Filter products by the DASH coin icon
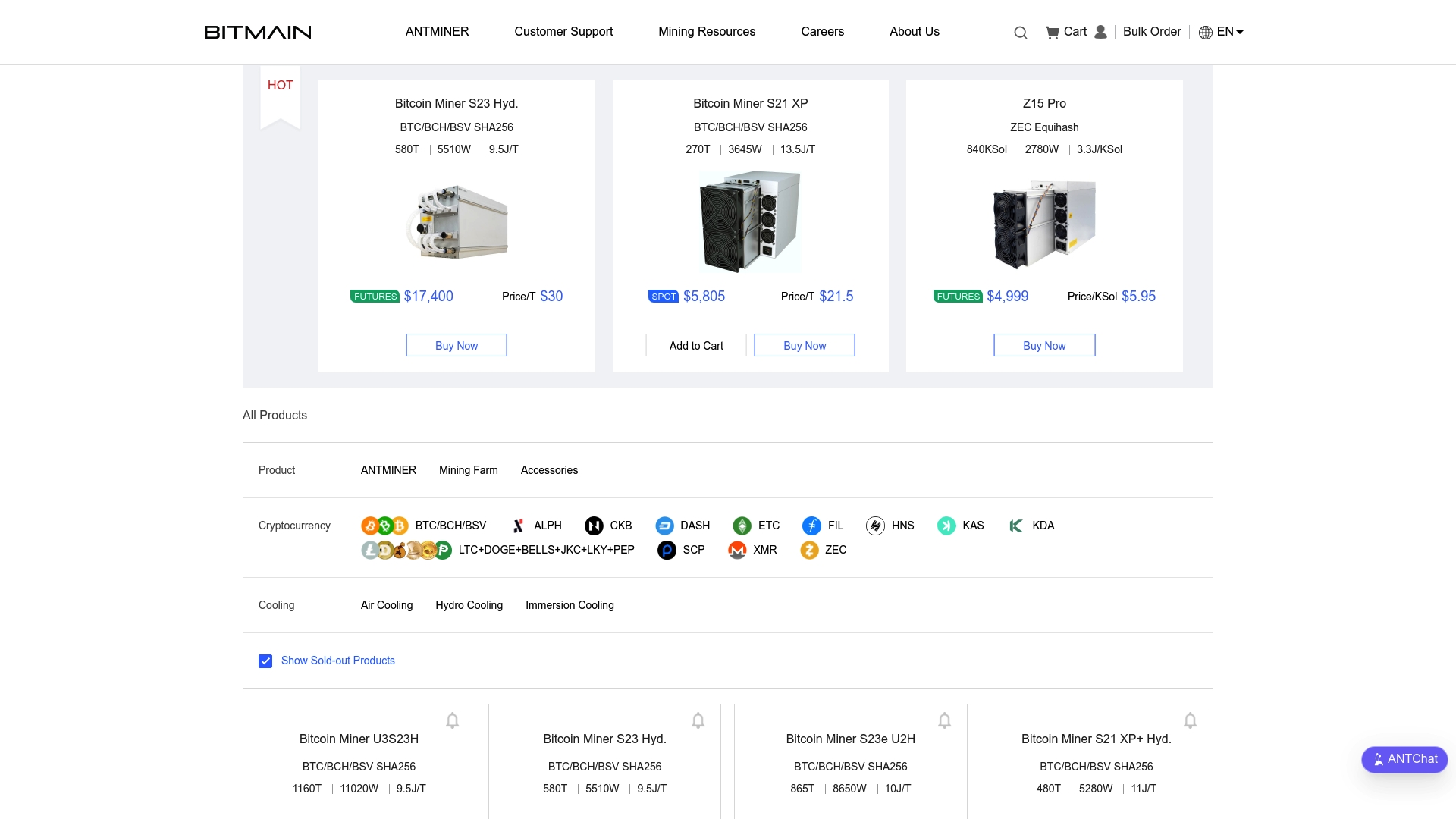1456x819 pixels. [x=665, y=526]
